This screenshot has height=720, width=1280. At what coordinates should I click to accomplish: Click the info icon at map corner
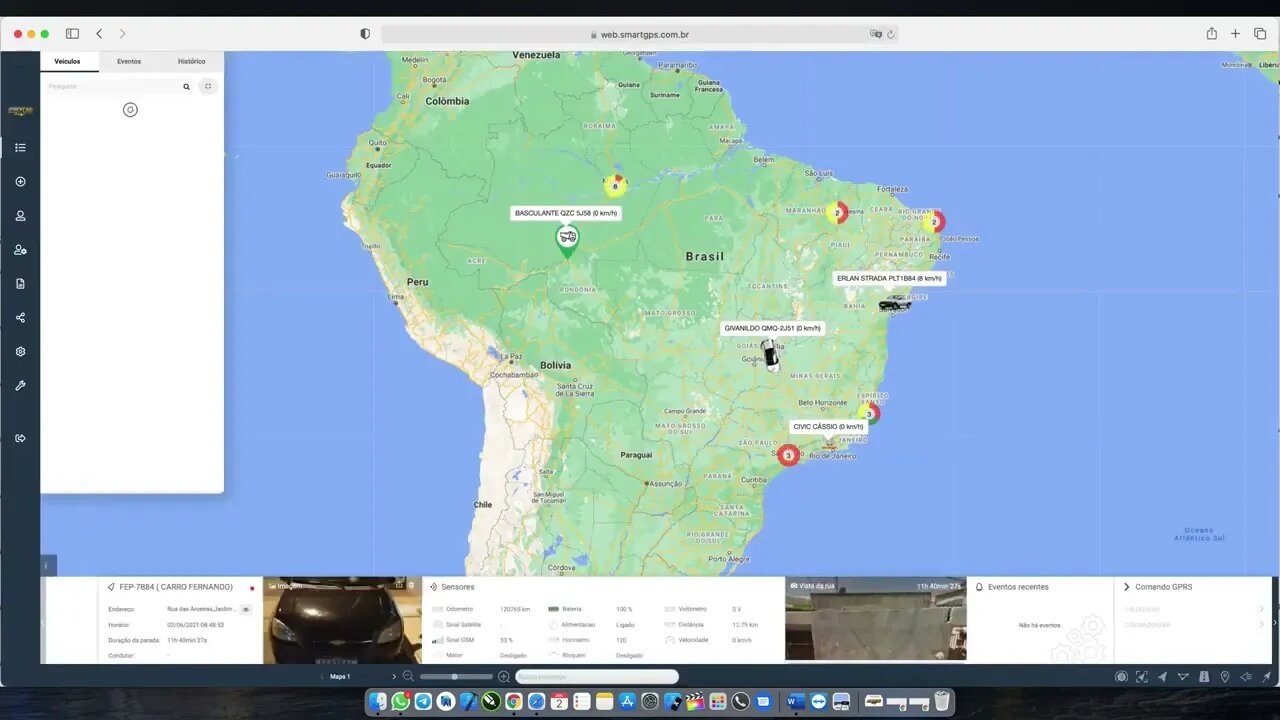45,566
